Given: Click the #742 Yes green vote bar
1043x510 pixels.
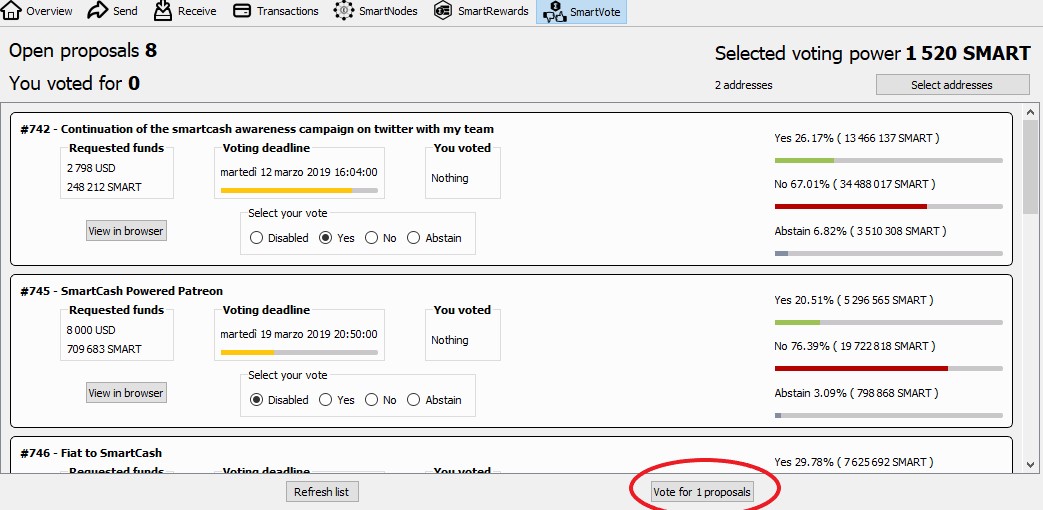Looking at the screenshot, I should click(x=889, y=160).
